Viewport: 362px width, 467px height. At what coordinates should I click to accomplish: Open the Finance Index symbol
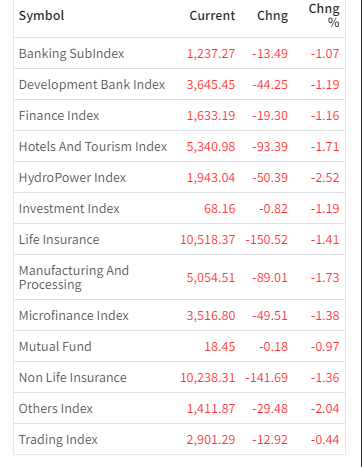pos(59,116)
